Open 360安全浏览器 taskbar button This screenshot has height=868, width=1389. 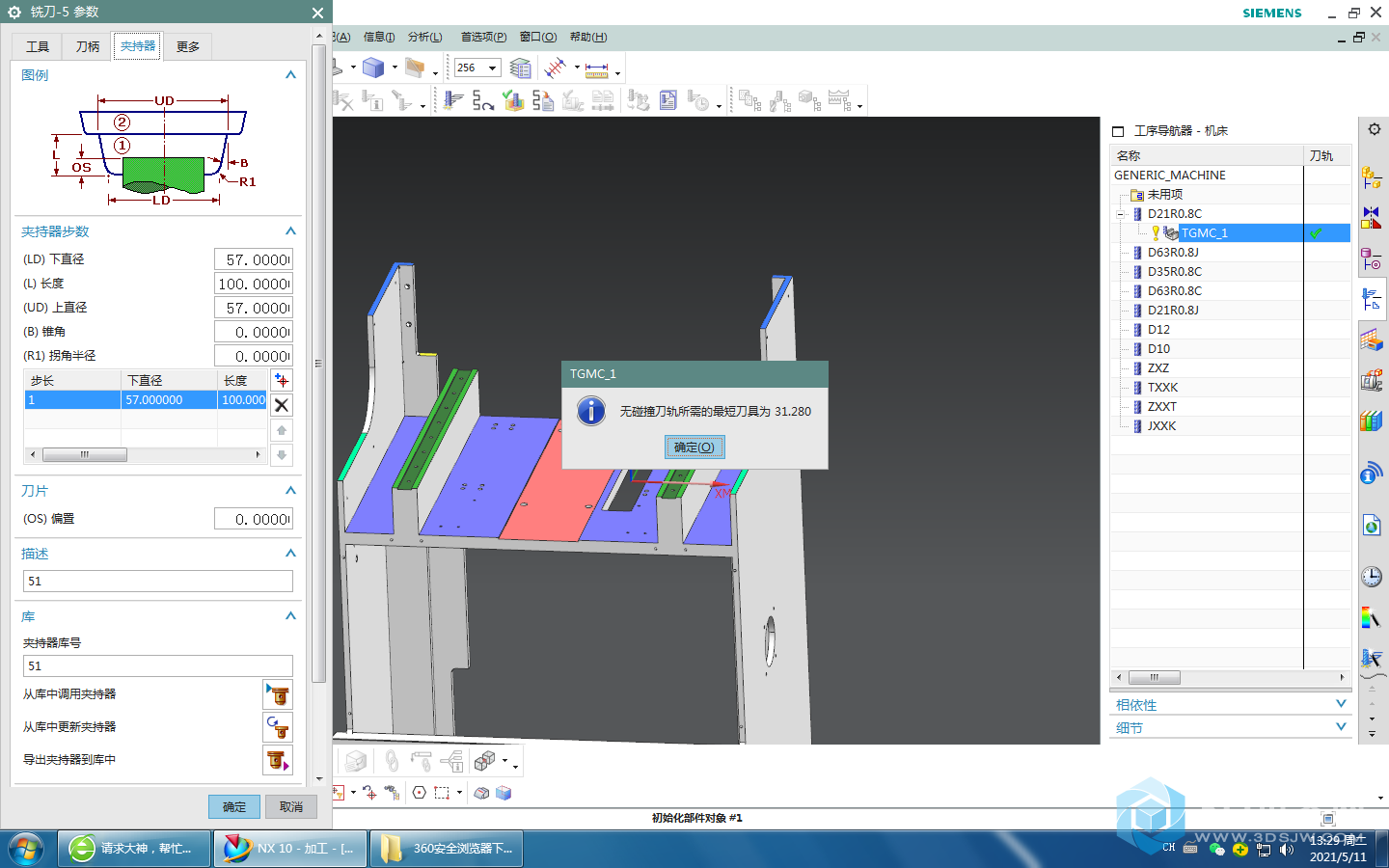447,849
